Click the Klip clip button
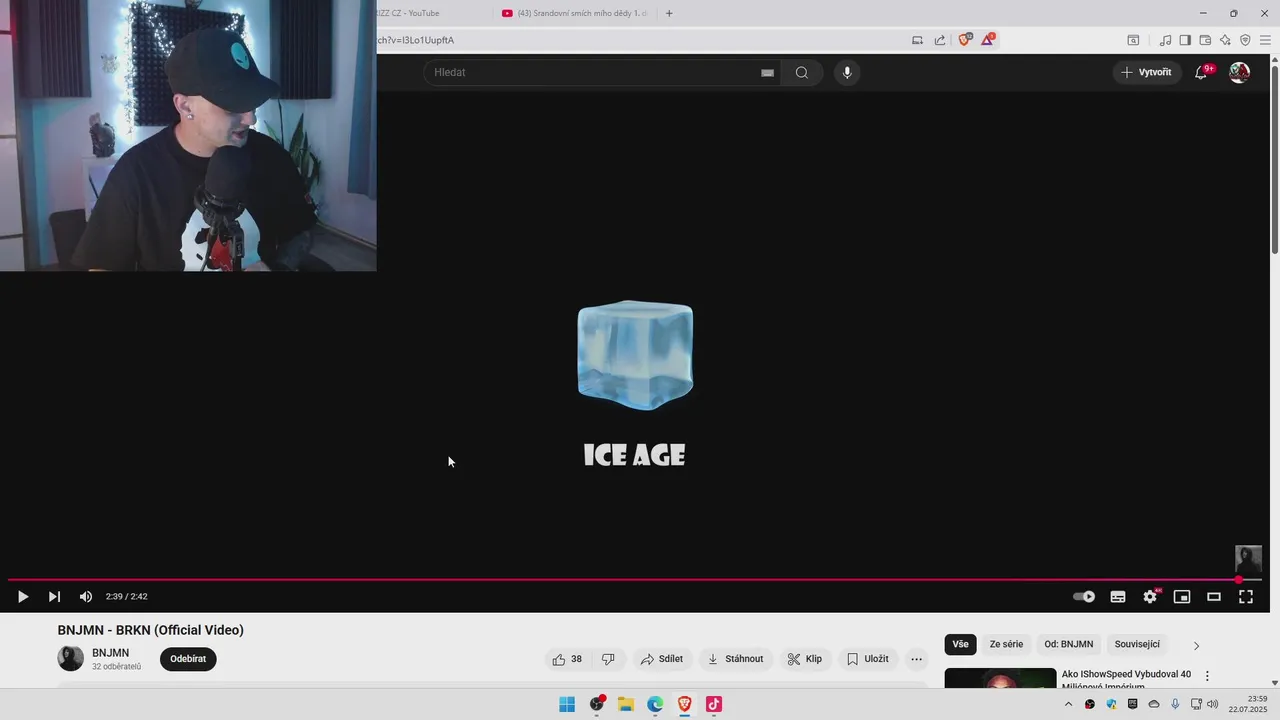Viewport: 1280px width, 720px height. pyautogui.click(x=804, y=659)
